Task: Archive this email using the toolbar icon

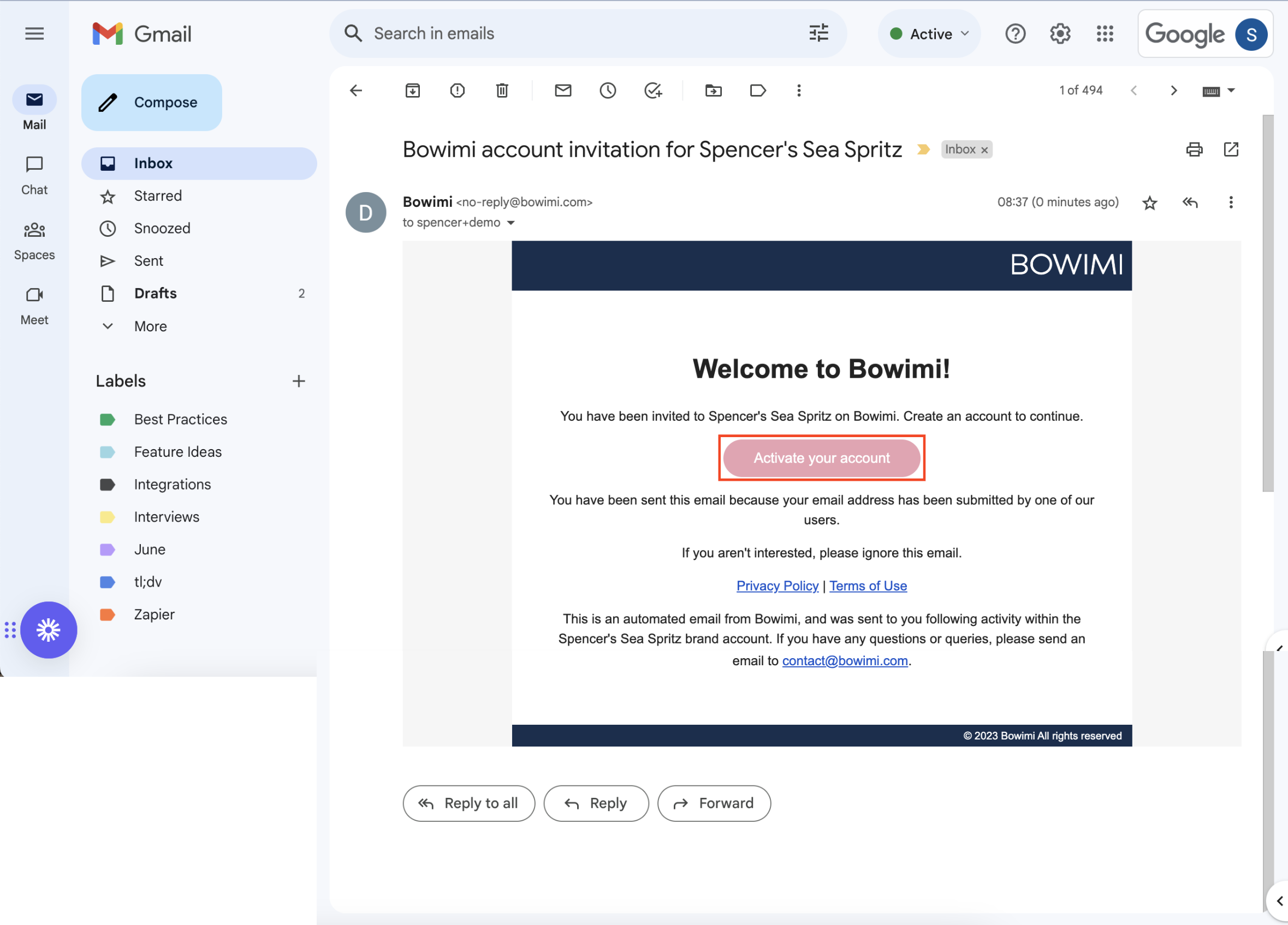Action: coord(412,90)
